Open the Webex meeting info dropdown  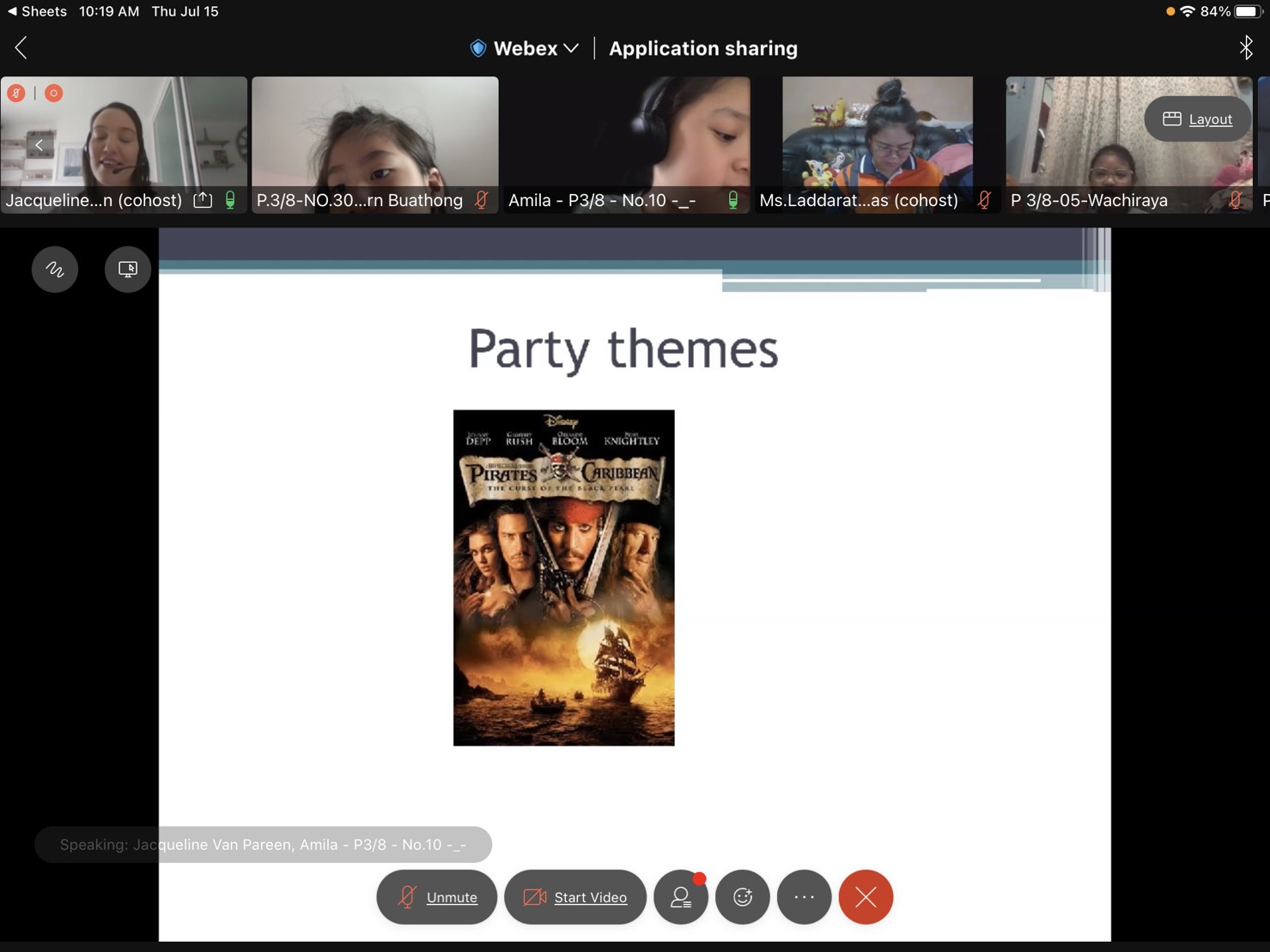coord(525,49)
